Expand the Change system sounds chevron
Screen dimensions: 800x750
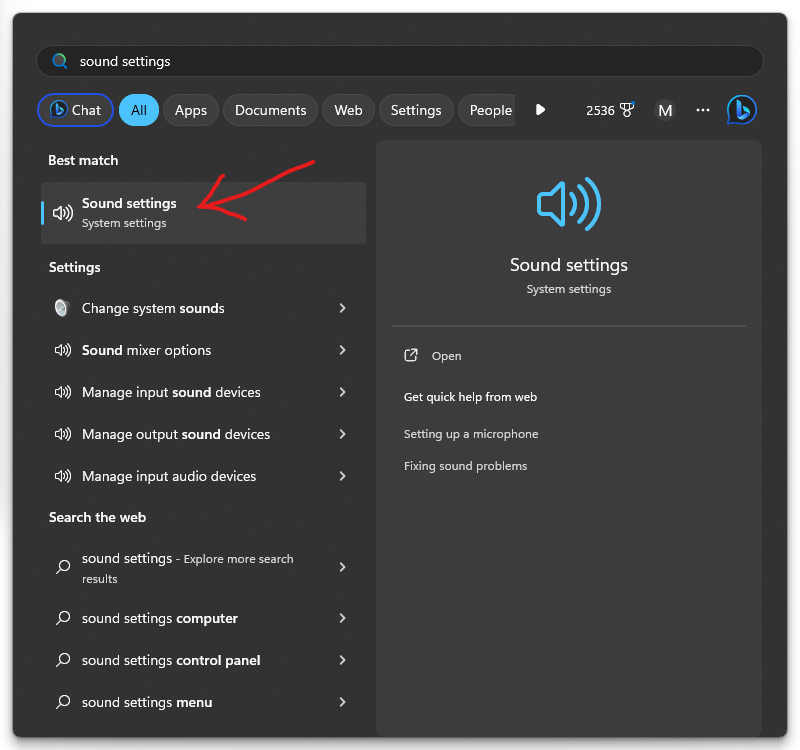(x=342, y=308)
